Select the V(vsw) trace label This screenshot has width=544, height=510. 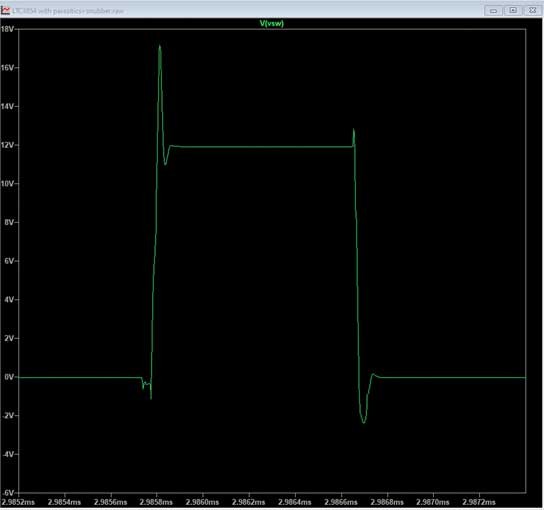tap(272, 23)
